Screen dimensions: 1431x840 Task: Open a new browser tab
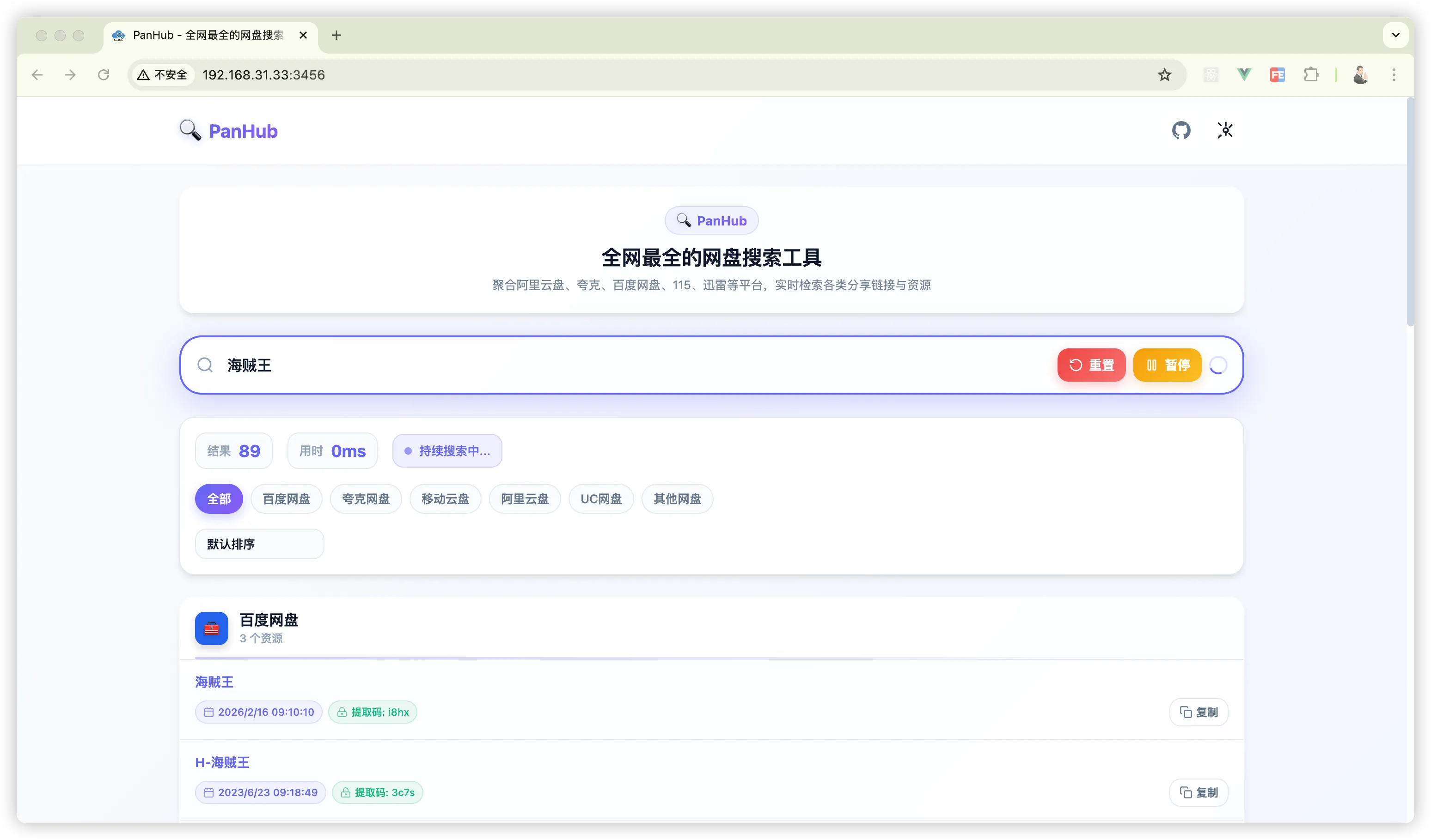(x=337, y=35)
